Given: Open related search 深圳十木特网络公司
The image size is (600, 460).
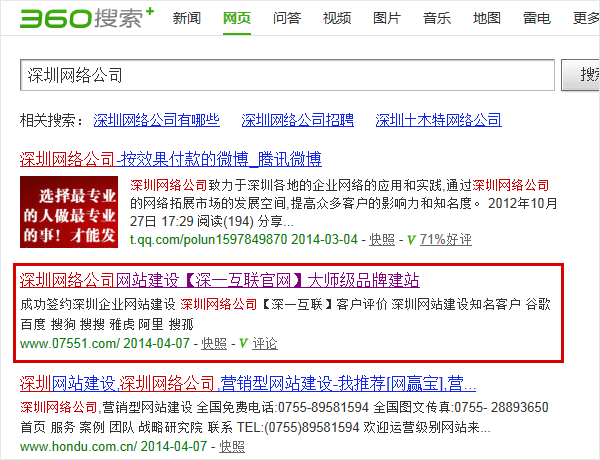Looking at the screenshot, I should [438, 120].
